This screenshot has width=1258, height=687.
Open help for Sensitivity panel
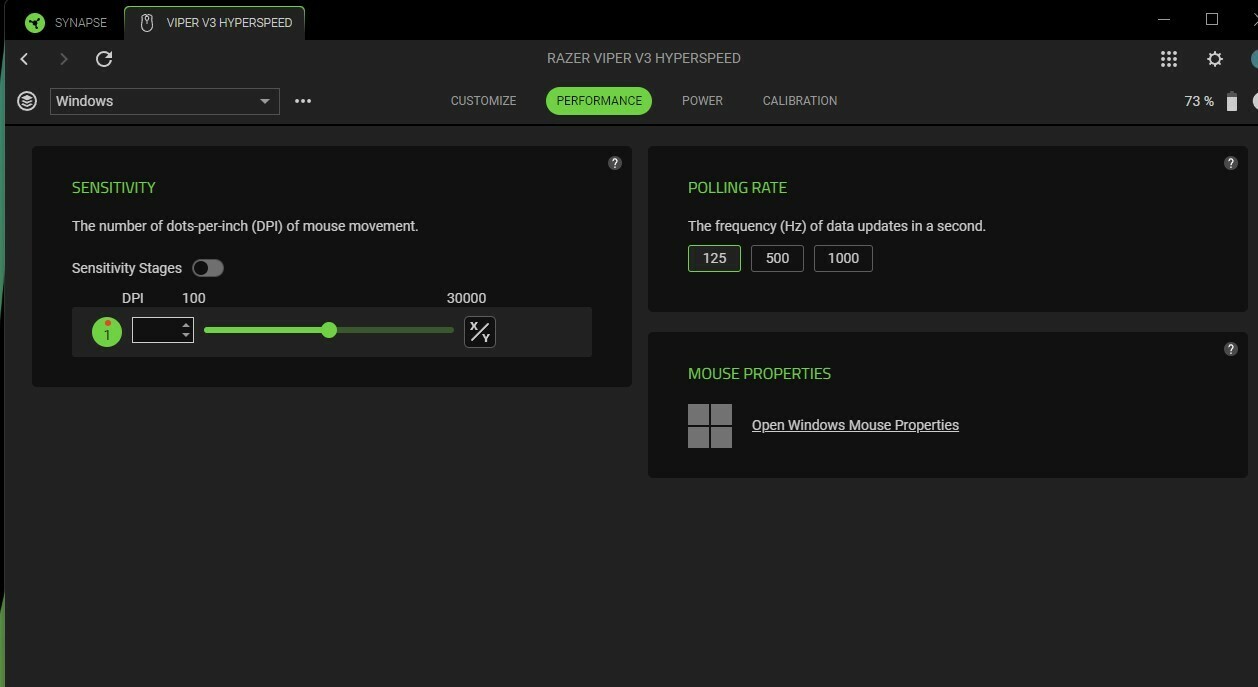[x=615, y=163]
